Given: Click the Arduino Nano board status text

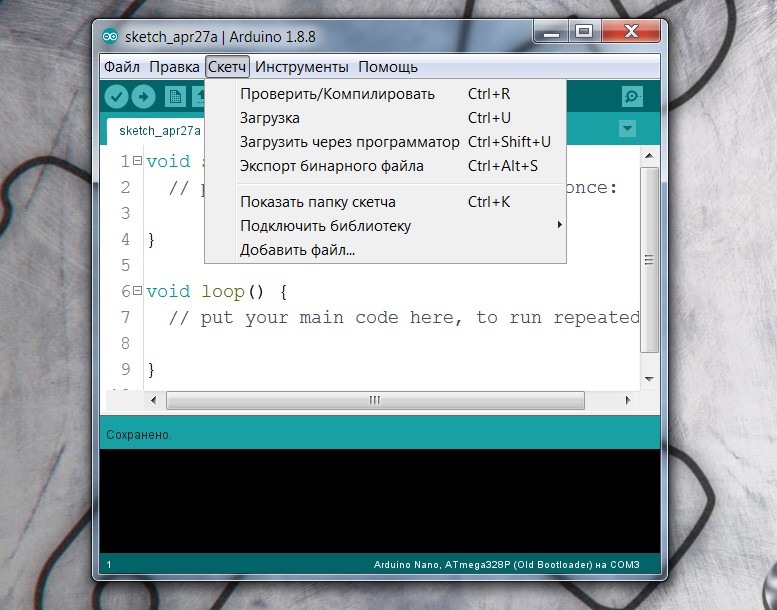Looking at the screenshot, I should point(506,564).
